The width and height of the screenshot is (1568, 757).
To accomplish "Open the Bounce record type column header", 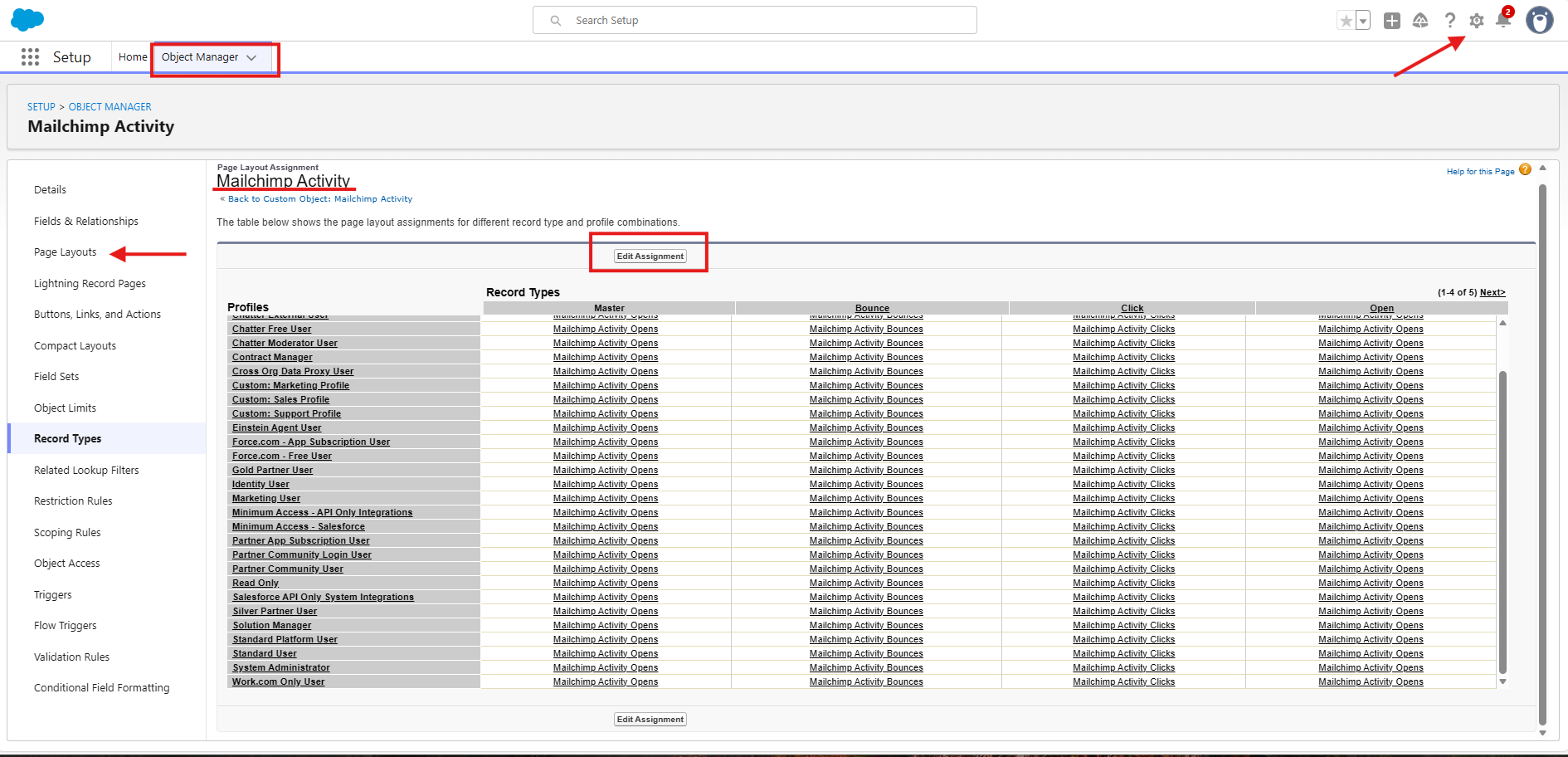I will [872, 308].
